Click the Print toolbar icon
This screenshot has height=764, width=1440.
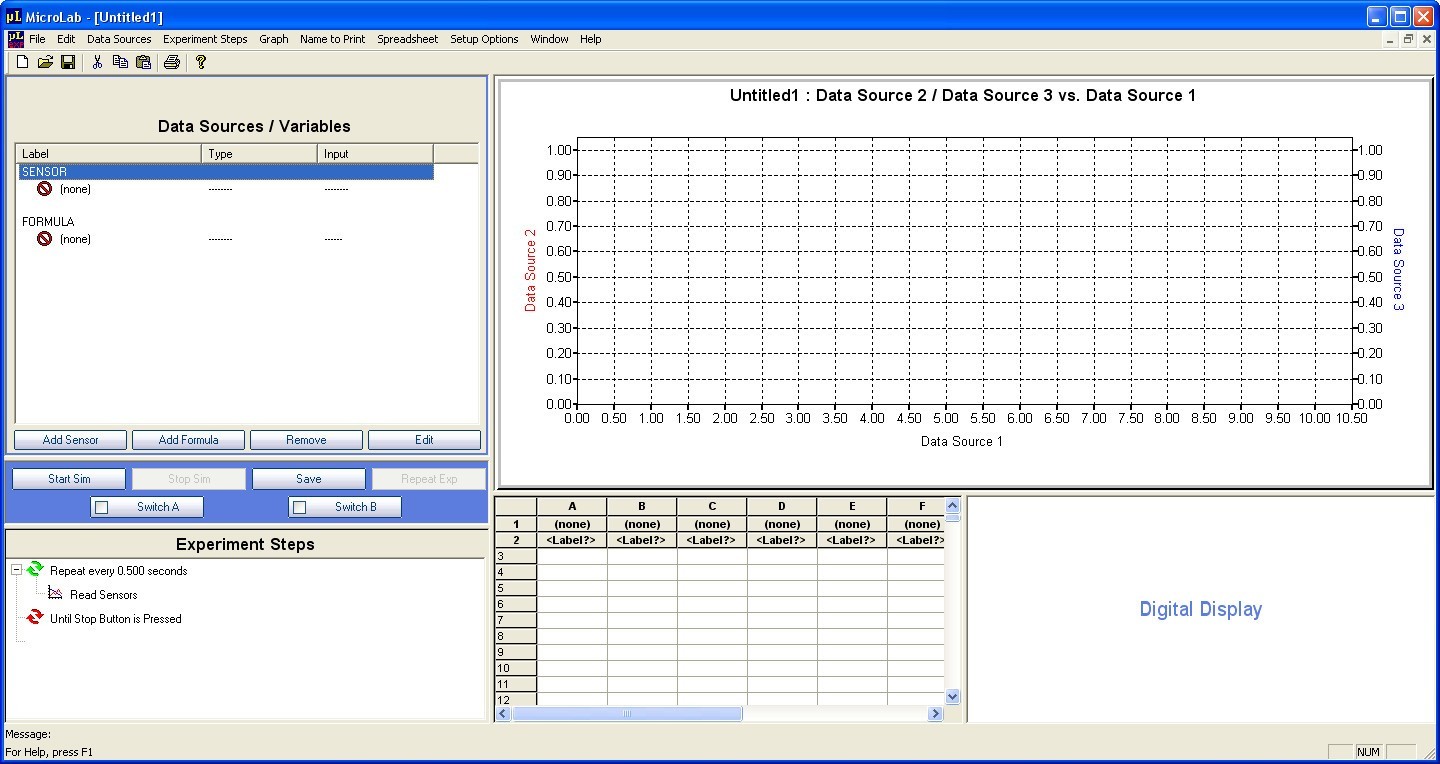click(x=172, y=62)
